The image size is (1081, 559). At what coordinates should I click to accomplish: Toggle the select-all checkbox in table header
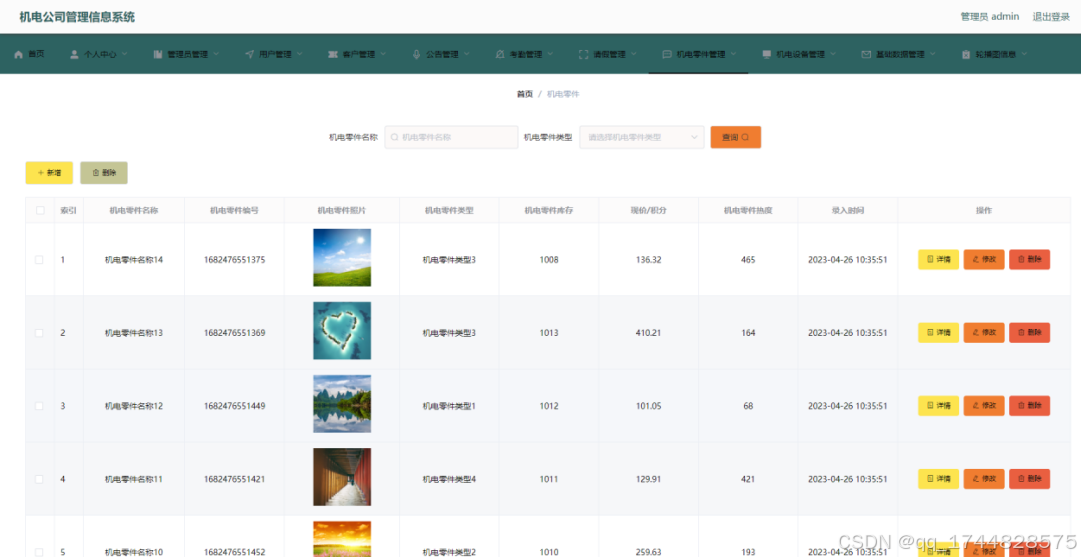[x=39, y=210]
